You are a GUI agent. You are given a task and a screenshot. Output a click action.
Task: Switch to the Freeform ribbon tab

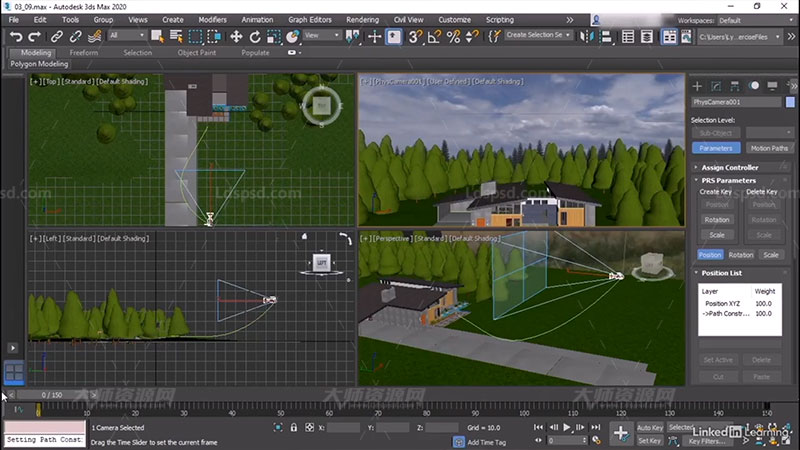pos(84,53)
